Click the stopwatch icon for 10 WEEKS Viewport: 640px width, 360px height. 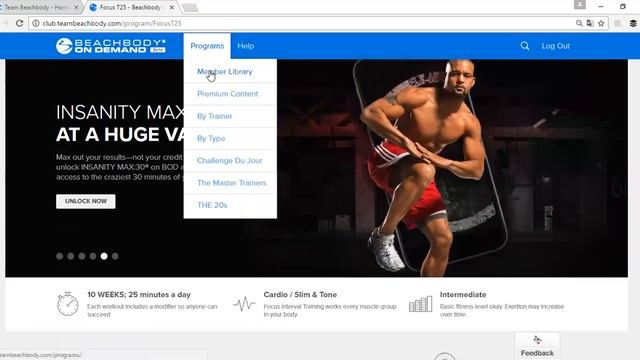(x=67, y=304)
